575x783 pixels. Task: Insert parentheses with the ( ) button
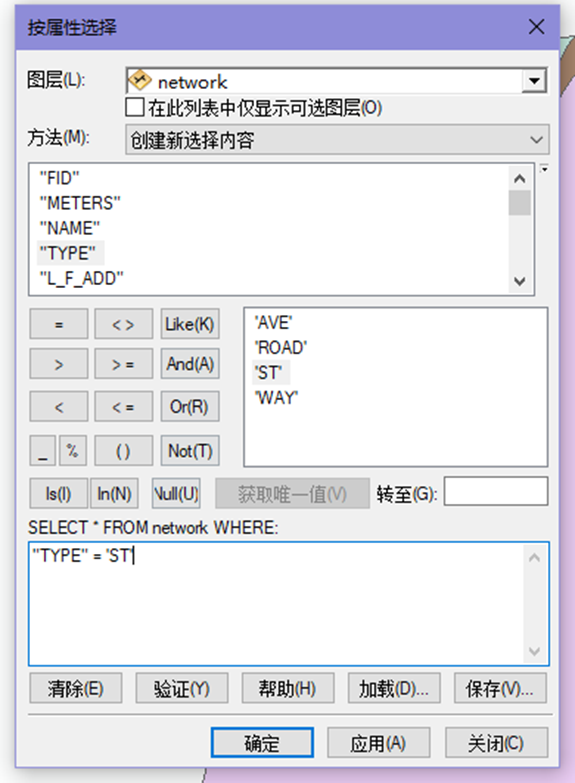(x=123, y=450)
